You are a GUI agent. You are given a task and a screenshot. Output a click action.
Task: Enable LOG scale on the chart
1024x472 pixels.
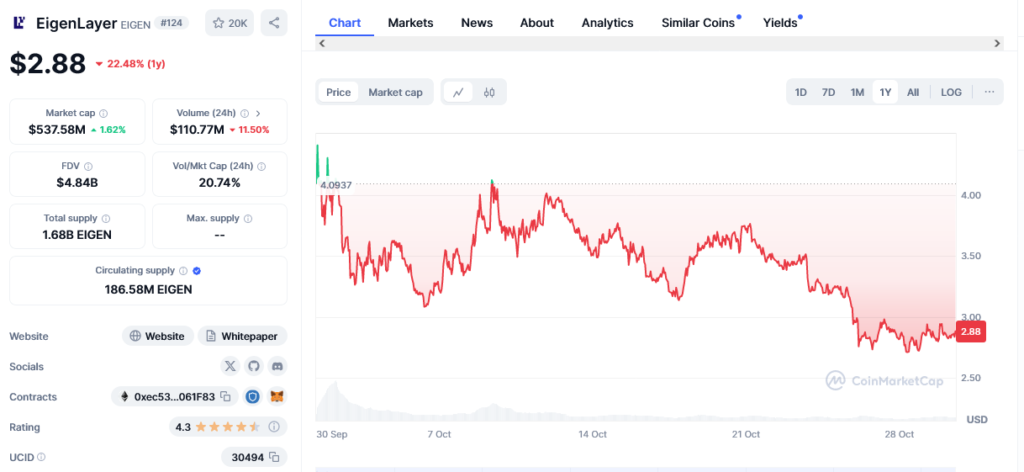click(x=951, y=92)
